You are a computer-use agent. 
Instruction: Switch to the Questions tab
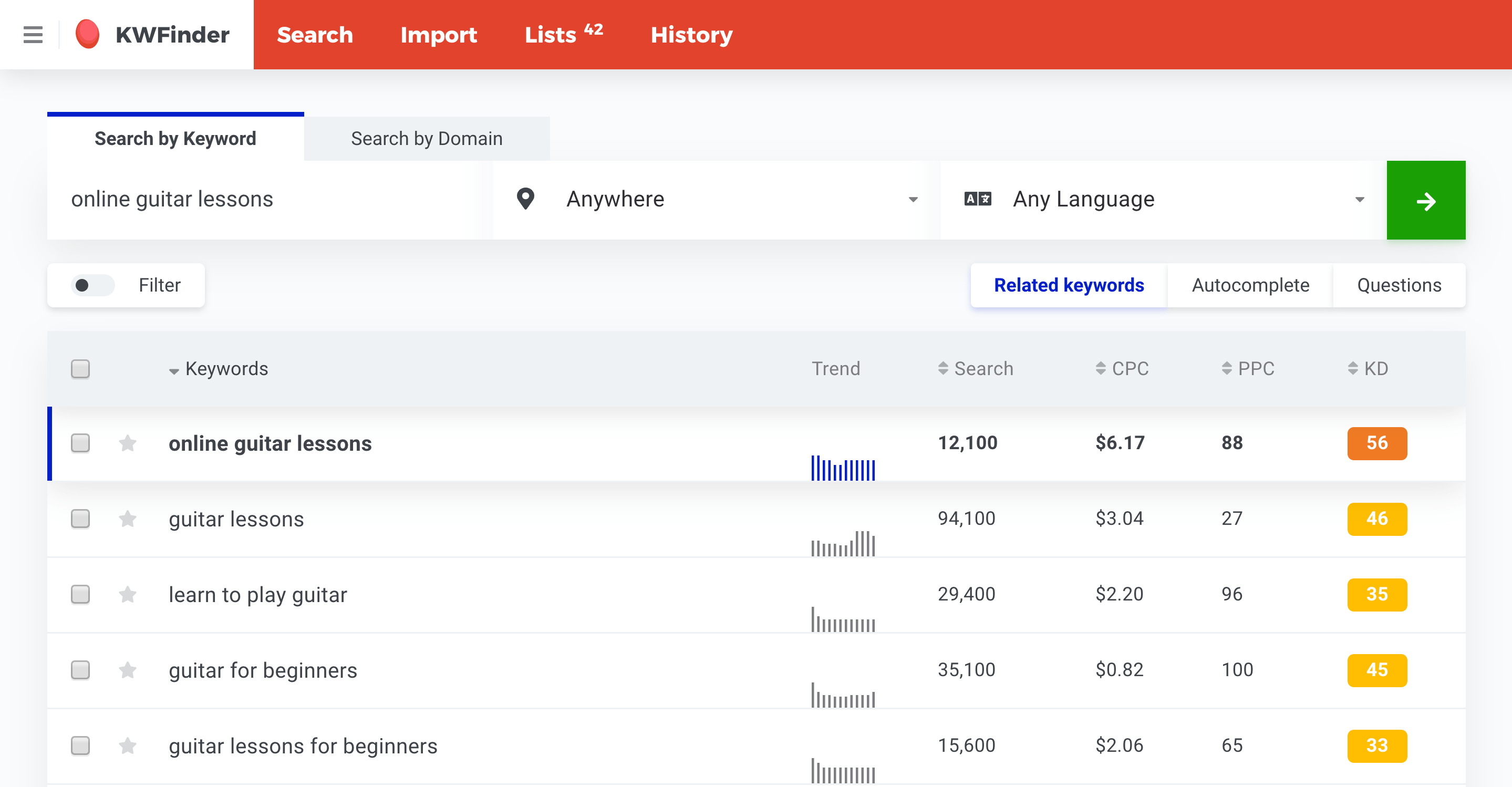coord(1399,285)
